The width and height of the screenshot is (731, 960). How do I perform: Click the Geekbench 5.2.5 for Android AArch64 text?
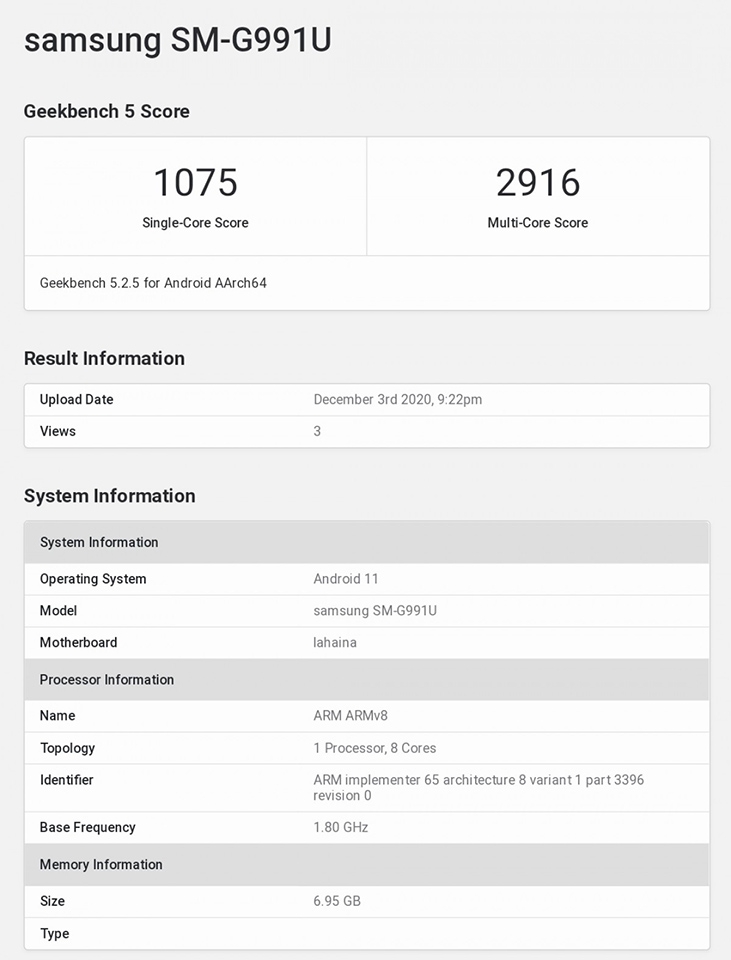pyautogui.click(x=153, y=283)
